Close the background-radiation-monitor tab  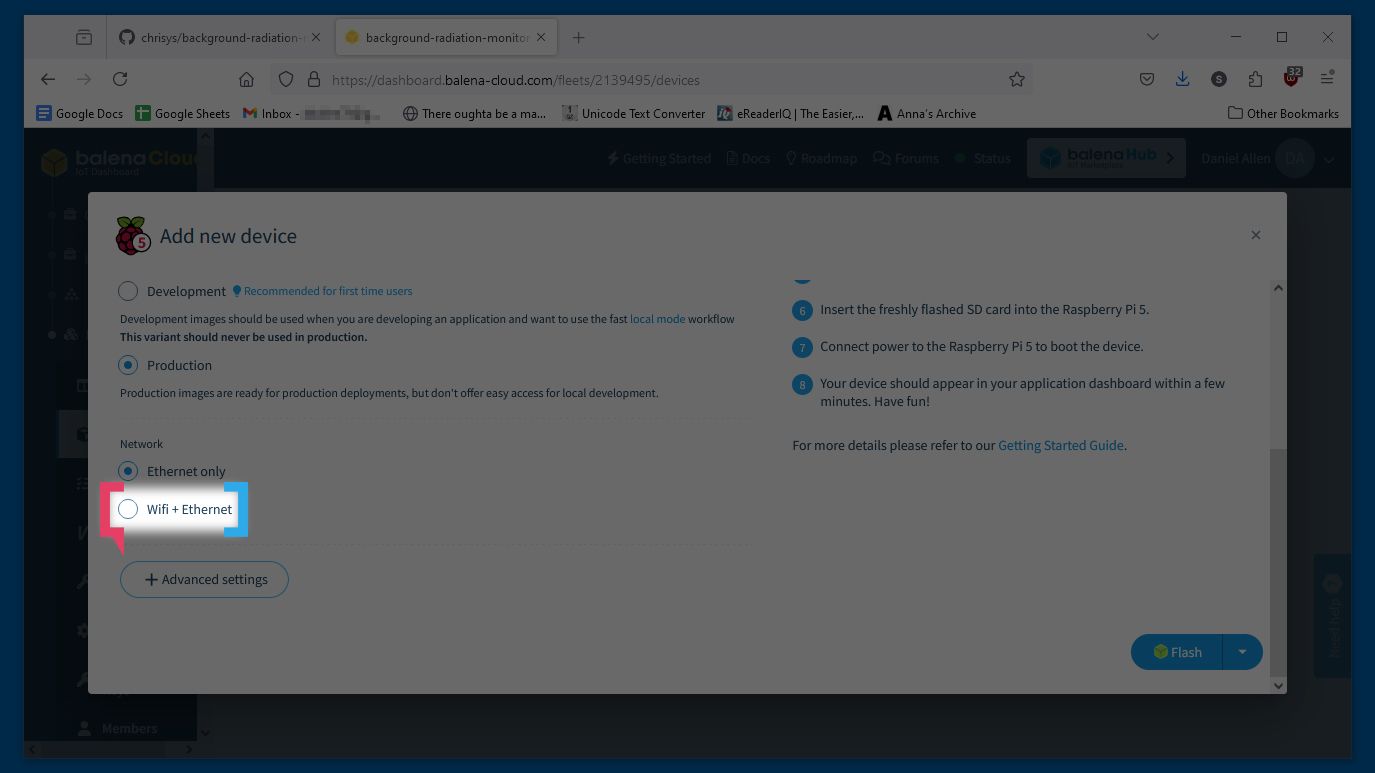click(x=541, y=37)
